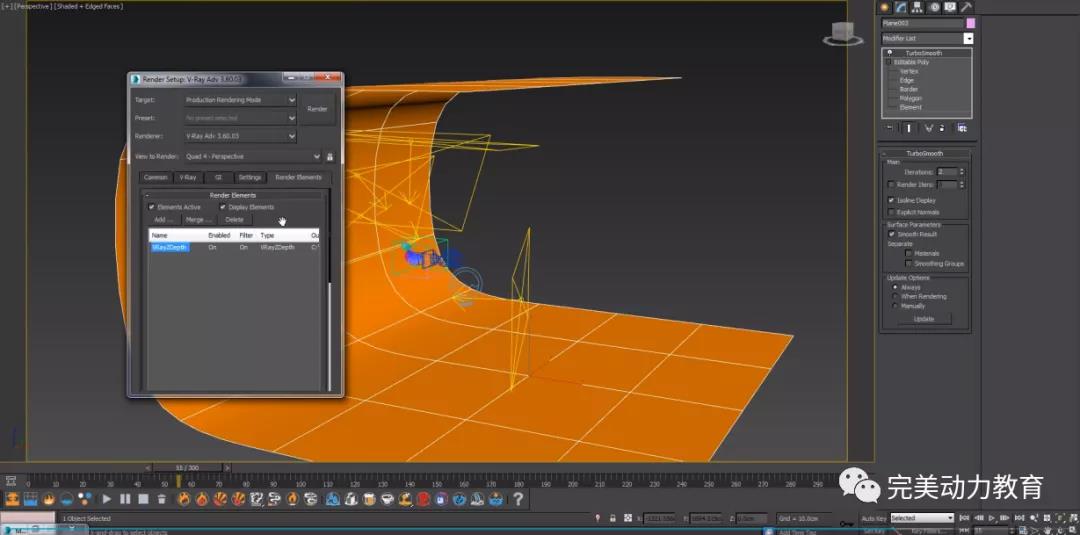Select the Manually update radio button

click(895, 306)
